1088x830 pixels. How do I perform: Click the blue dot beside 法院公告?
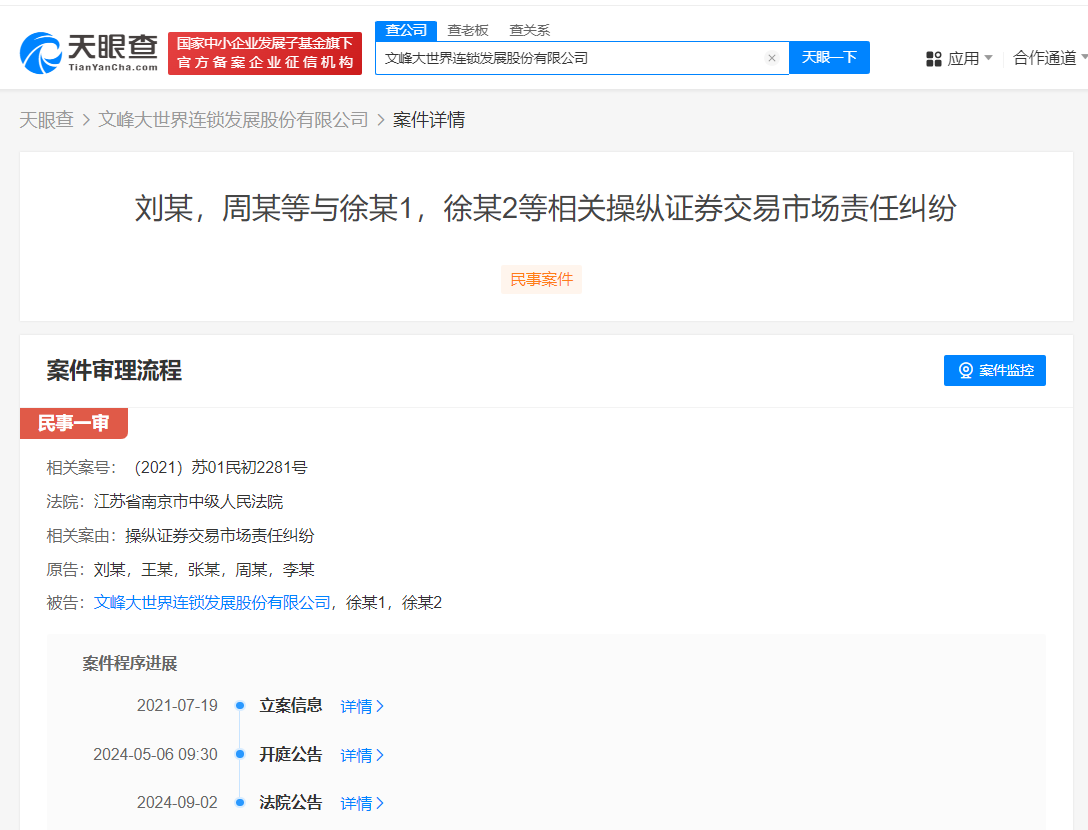point(239,803)
